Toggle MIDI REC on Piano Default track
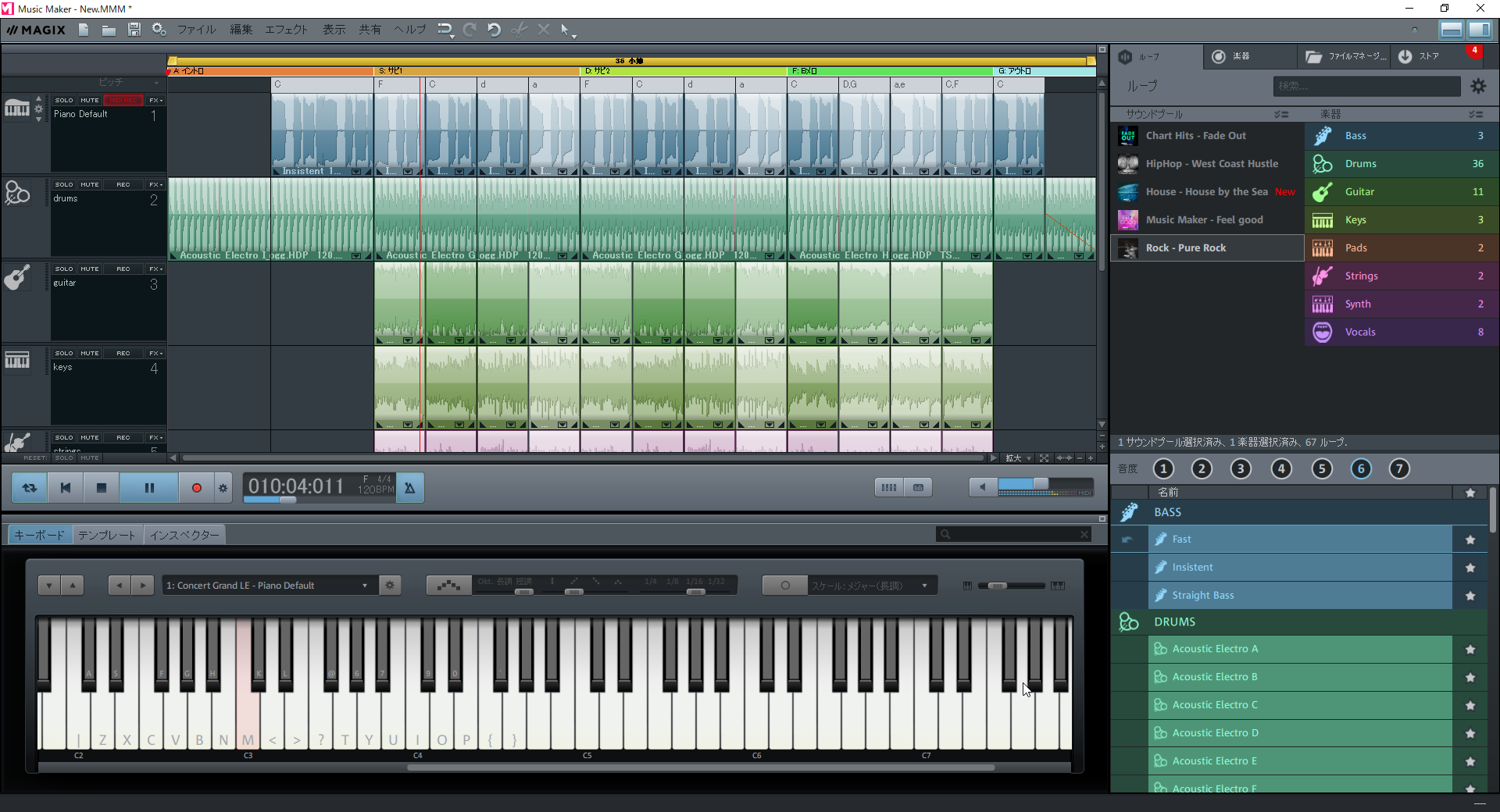Screen dimensions: 1500x812 pyautogui.click(x=123, y=100)
